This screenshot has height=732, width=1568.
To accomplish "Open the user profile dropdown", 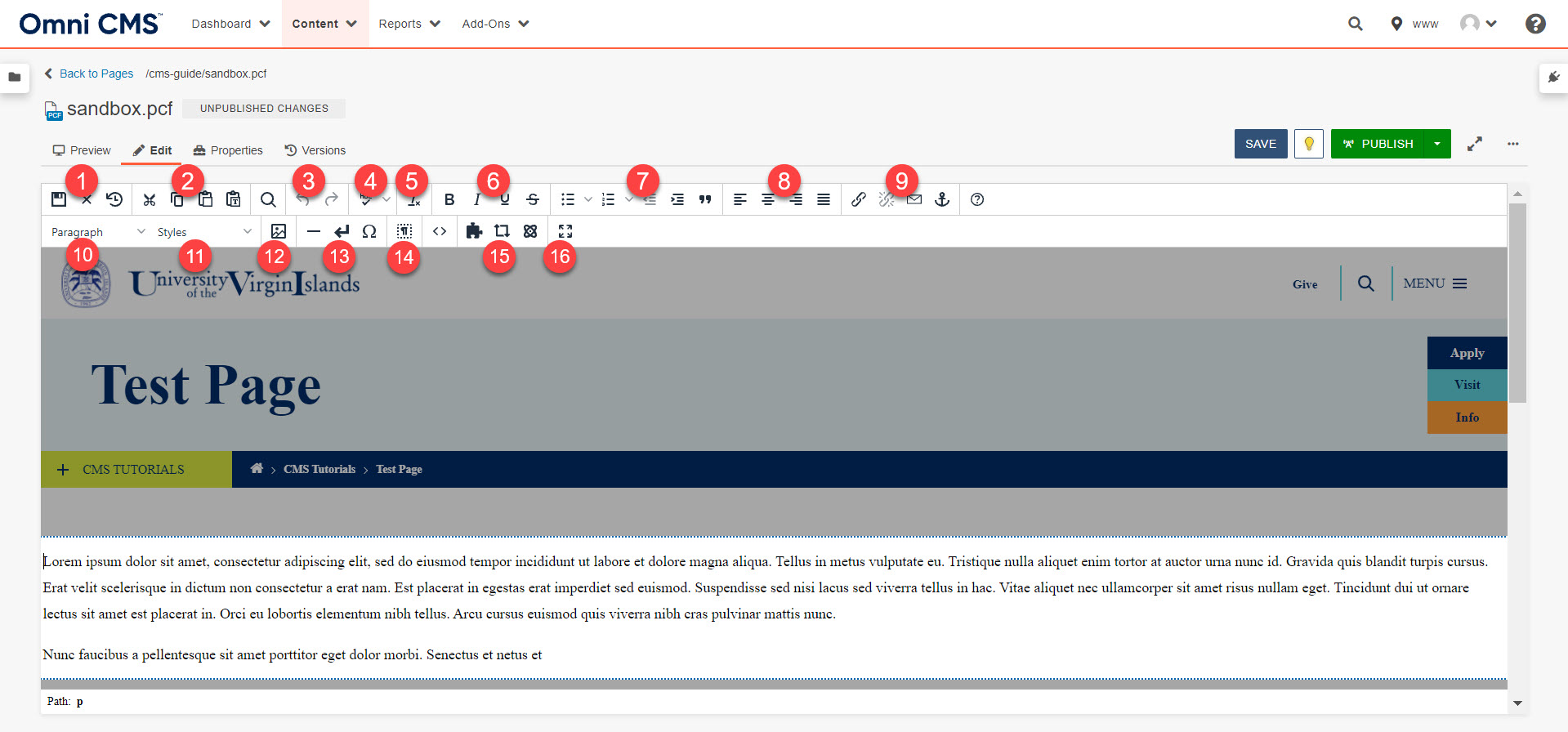I will [1479, 24].
